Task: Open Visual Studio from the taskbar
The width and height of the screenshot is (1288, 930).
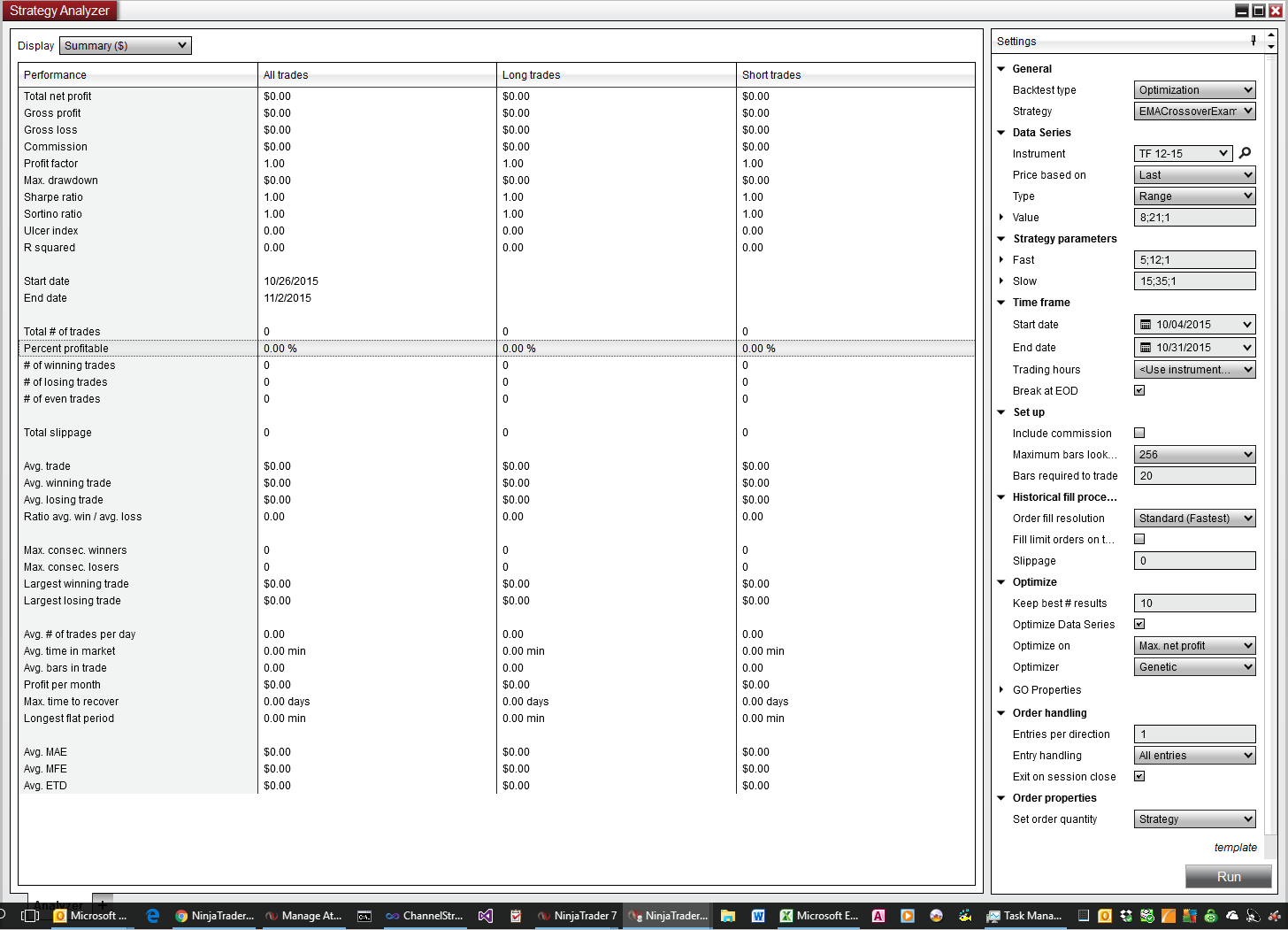Action: click(486, 916)
